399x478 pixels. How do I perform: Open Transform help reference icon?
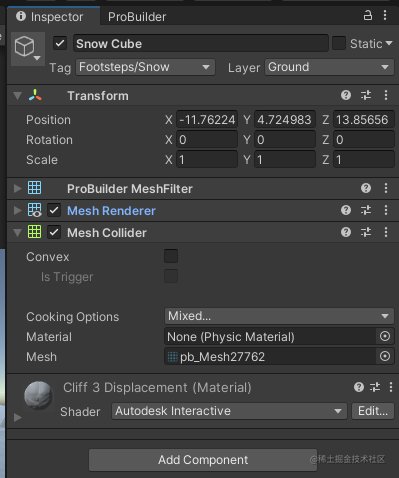coord(346,95)
